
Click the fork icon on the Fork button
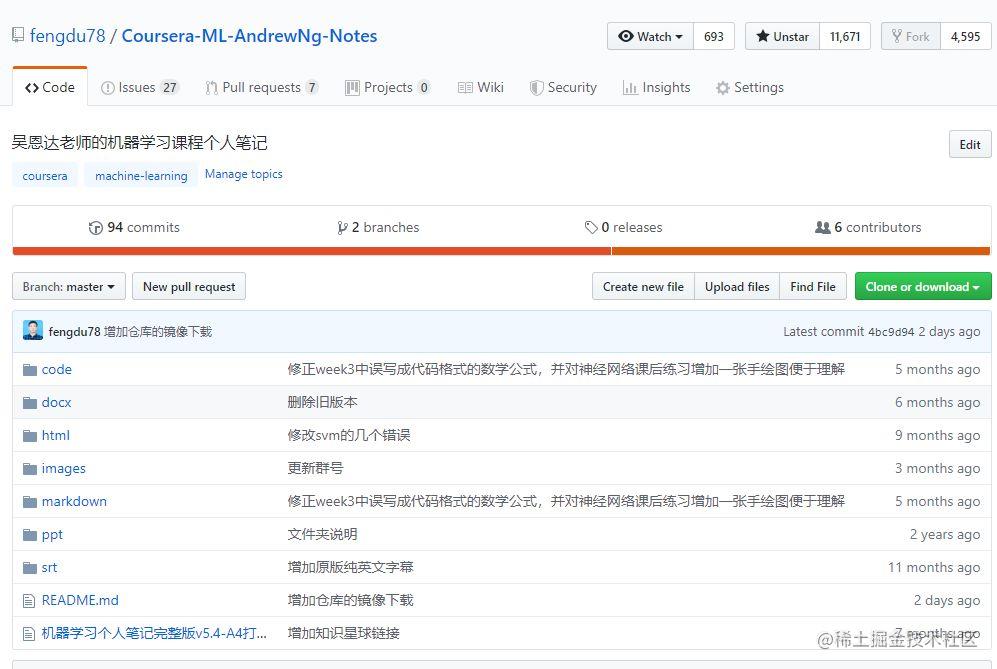pos(898,36)
